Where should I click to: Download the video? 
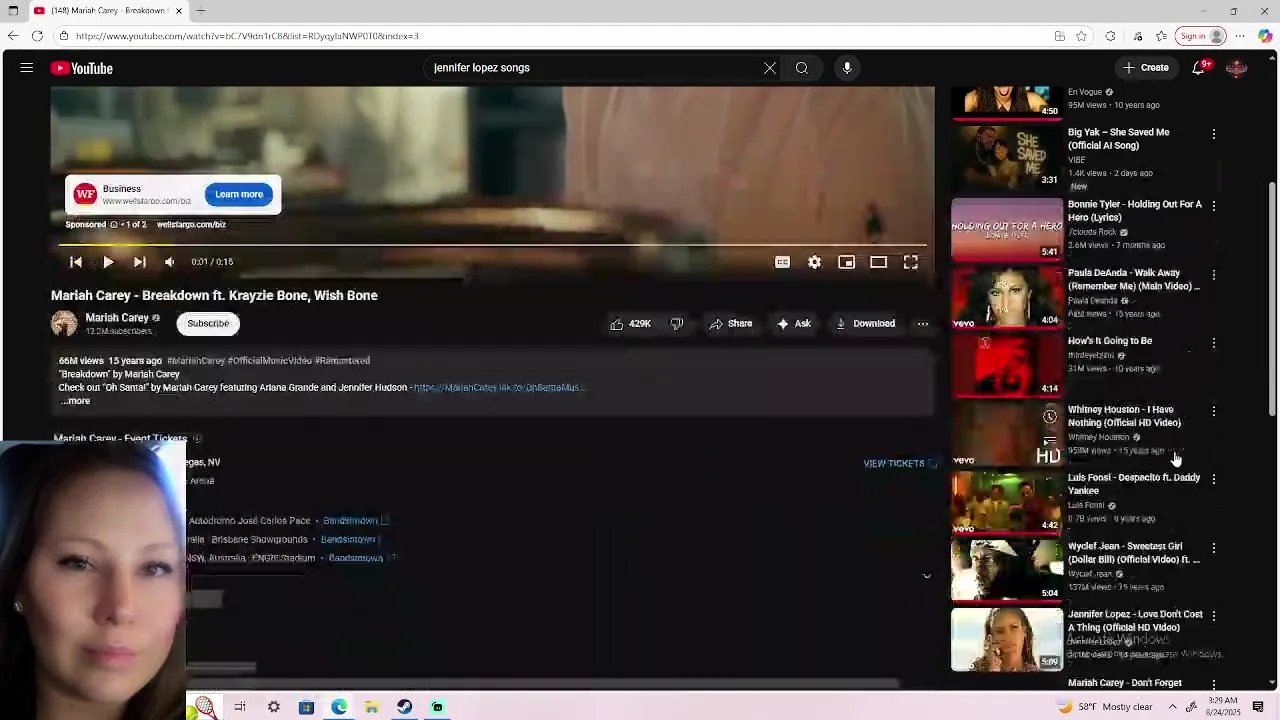pos(865,324)
